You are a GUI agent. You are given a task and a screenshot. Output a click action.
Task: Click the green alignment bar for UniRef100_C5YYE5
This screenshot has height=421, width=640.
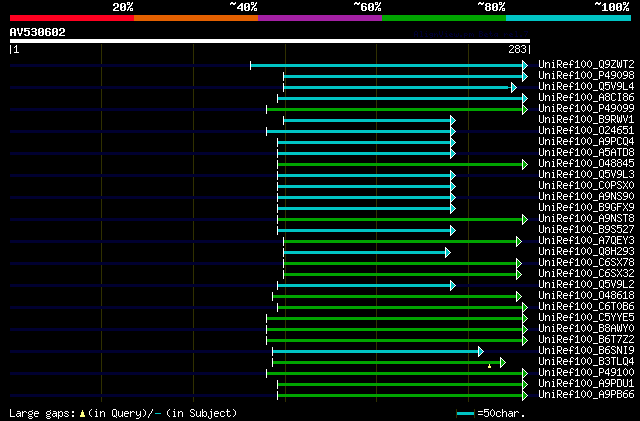[x=397, y=319]
